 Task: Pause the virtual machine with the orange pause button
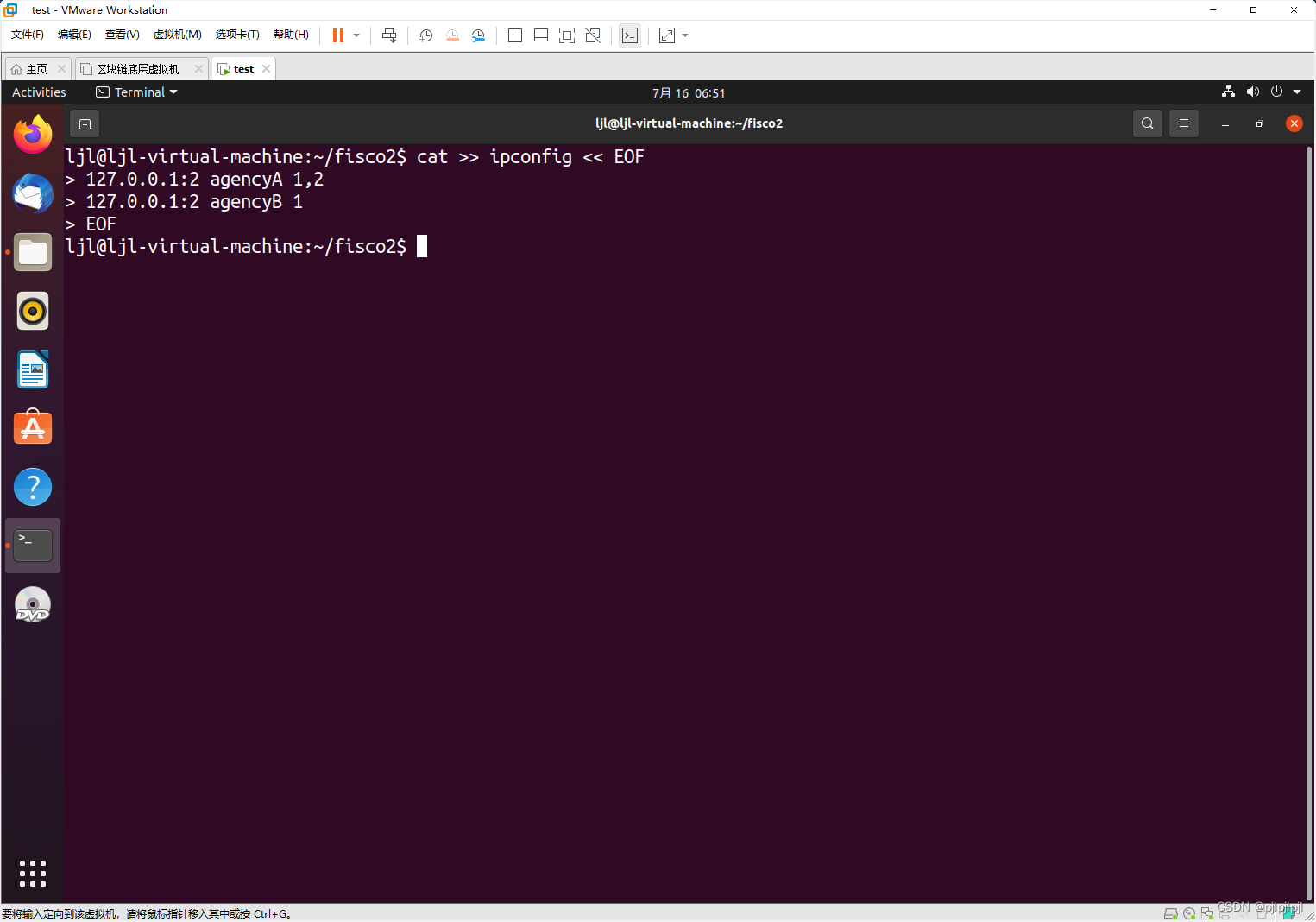(x=338, y=35)
